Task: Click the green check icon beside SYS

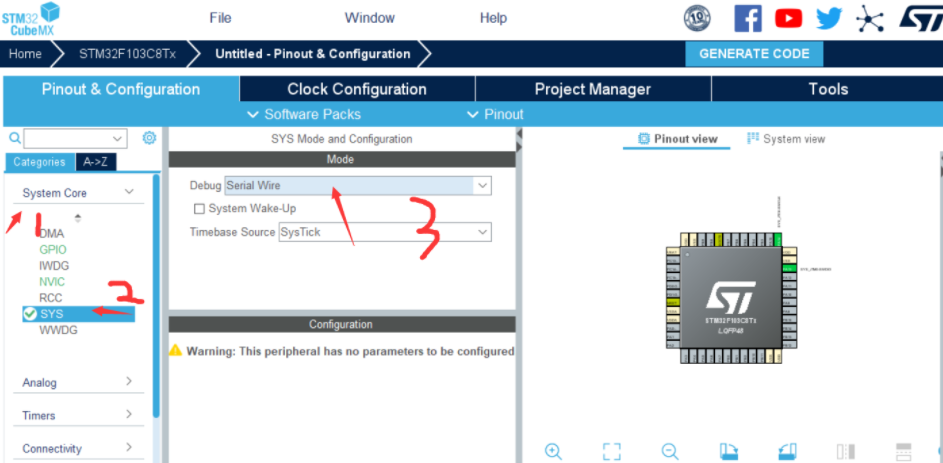Action: (x=30, y=314)
